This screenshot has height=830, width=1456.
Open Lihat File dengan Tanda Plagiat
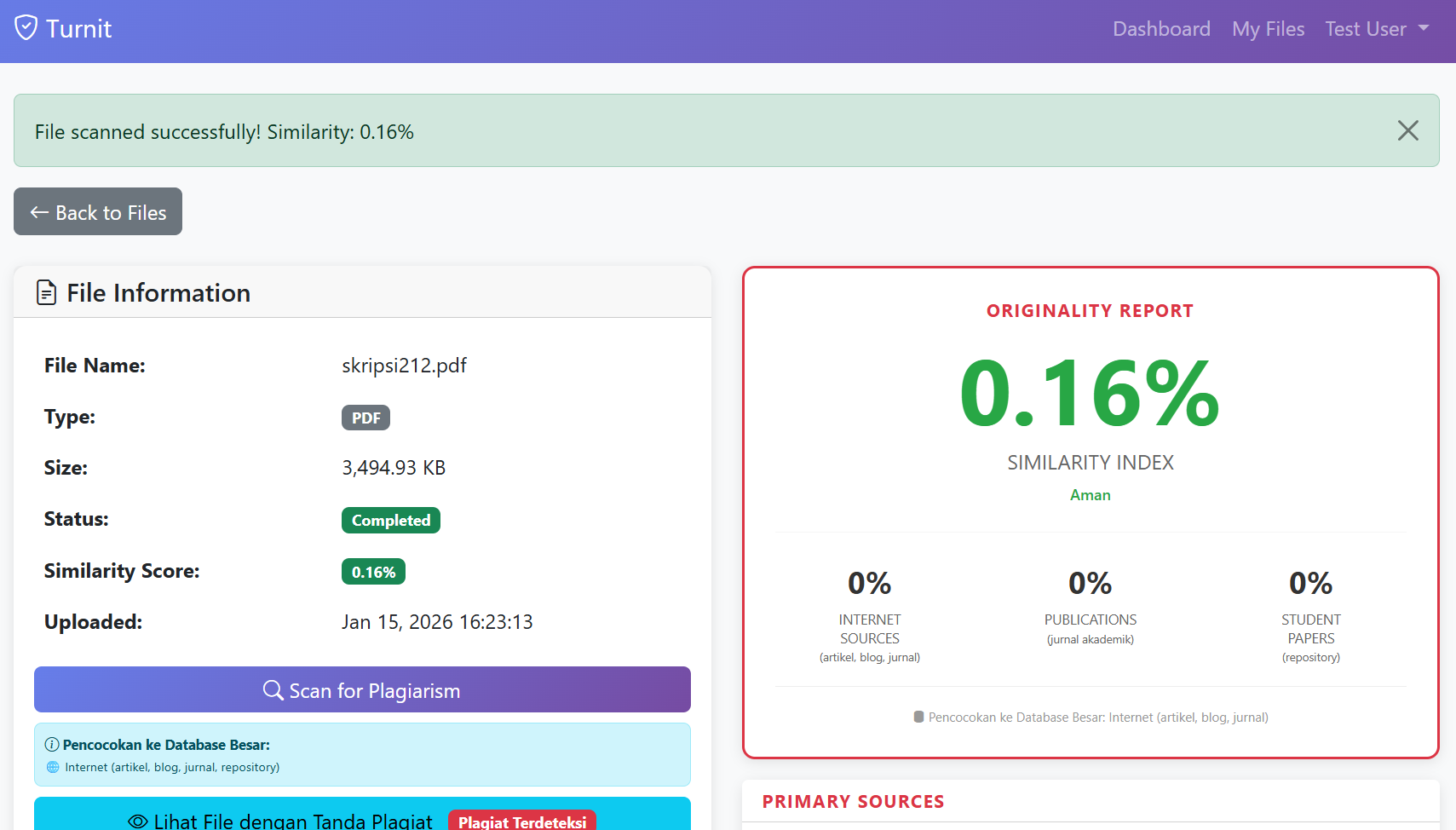[292, 821]
